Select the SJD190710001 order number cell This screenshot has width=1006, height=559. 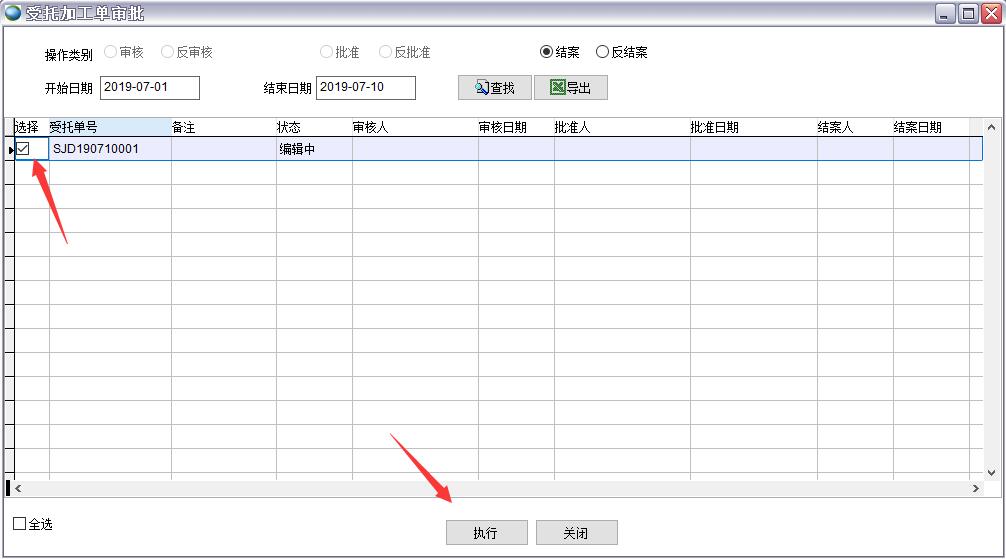pyautogui.click(x=109, y=149)
